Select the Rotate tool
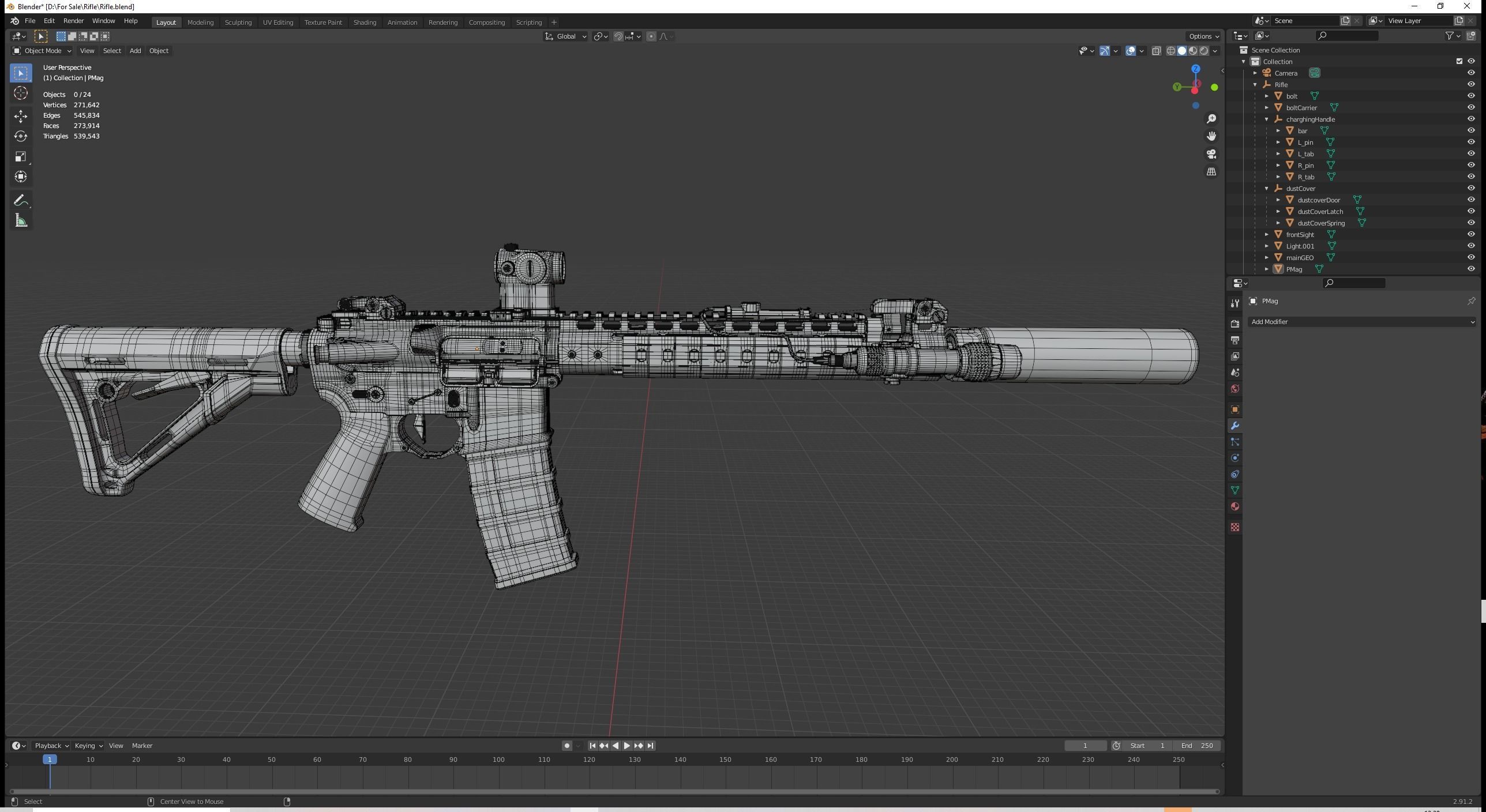Screen dimensions: 1486x812 click(x=21, y=136)
